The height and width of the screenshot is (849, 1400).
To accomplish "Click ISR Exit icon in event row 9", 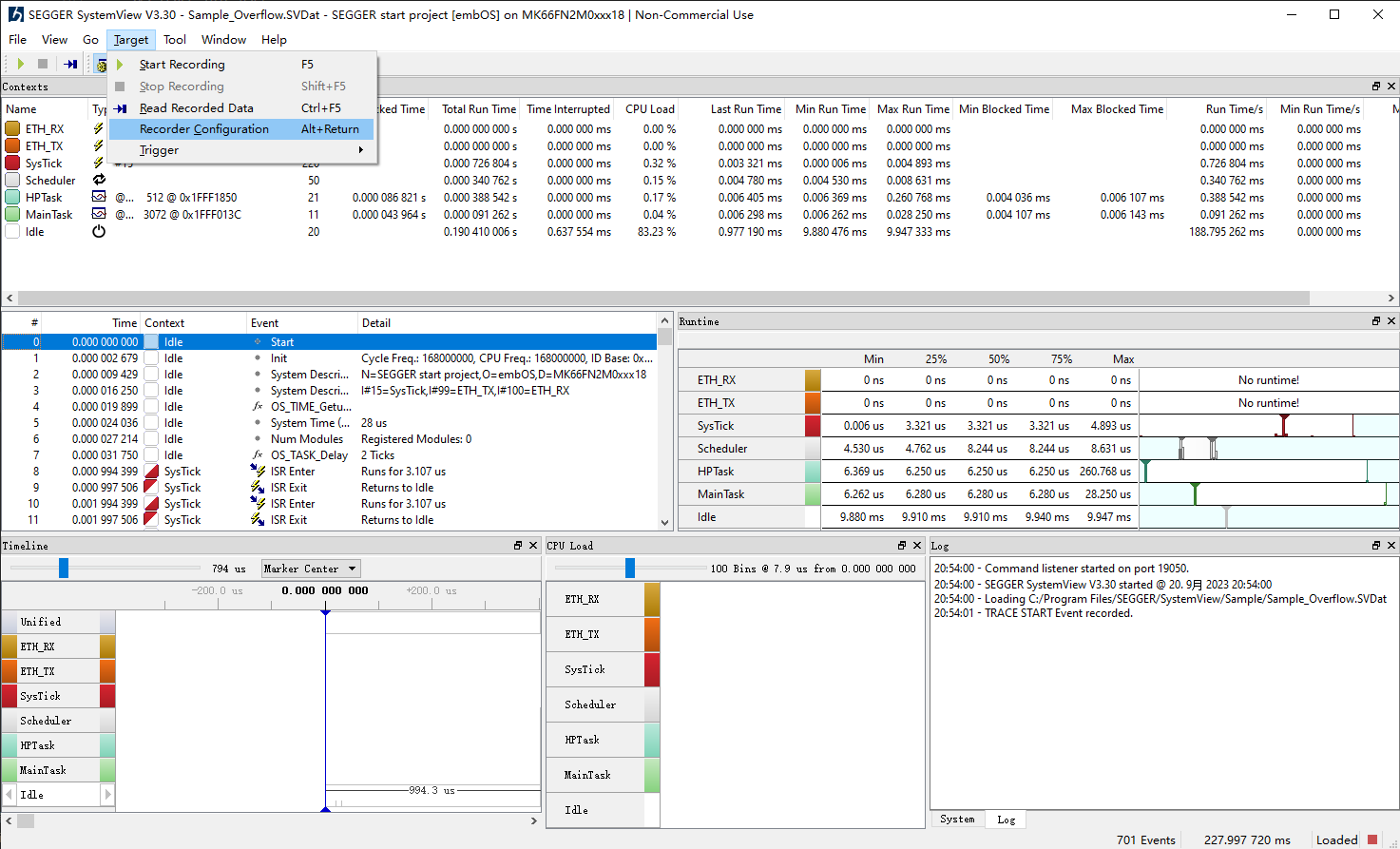I will click(x=258, y=487).
